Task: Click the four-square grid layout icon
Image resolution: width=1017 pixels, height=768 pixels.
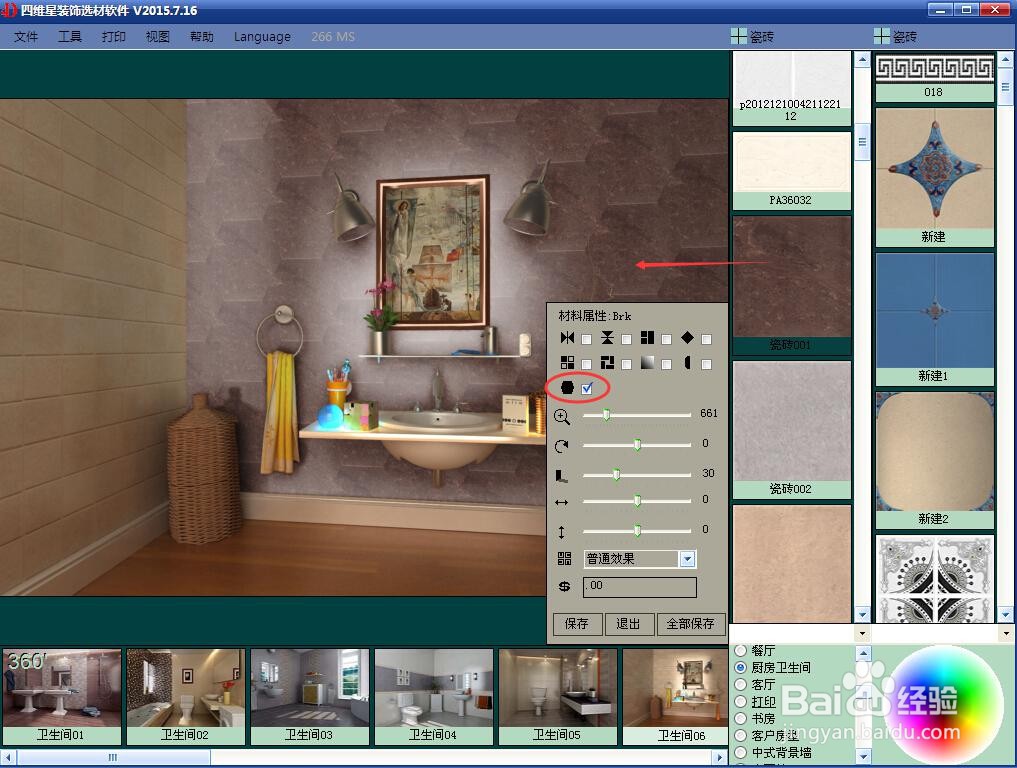Action: point(567,363)
